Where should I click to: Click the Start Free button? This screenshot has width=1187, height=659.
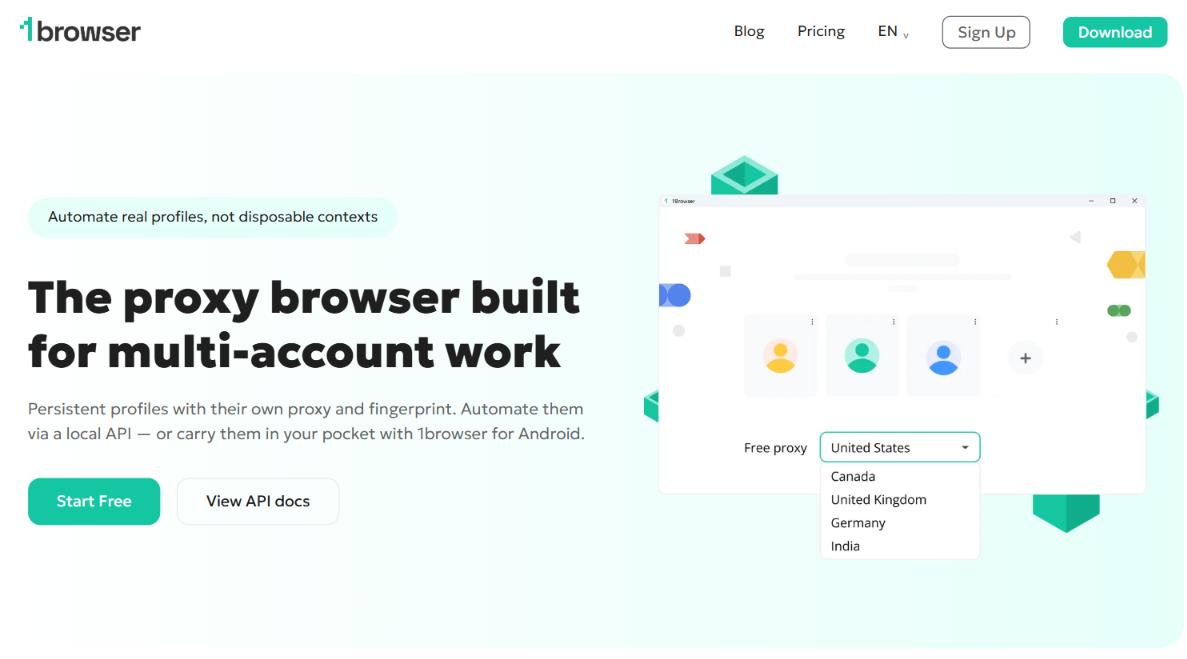[x=94, y=501]
